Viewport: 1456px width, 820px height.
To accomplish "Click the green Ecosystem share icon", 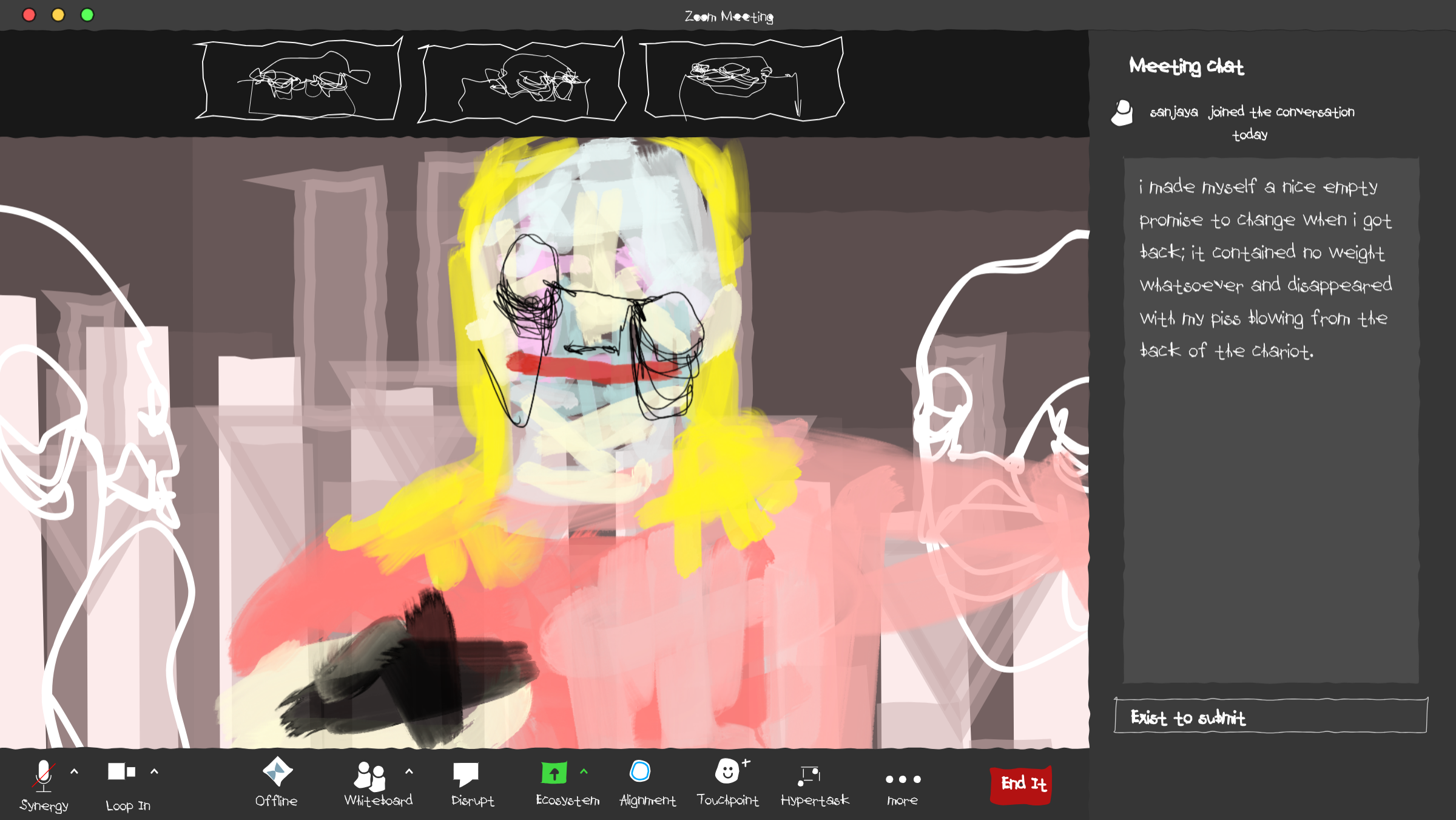I will (554, 773).
